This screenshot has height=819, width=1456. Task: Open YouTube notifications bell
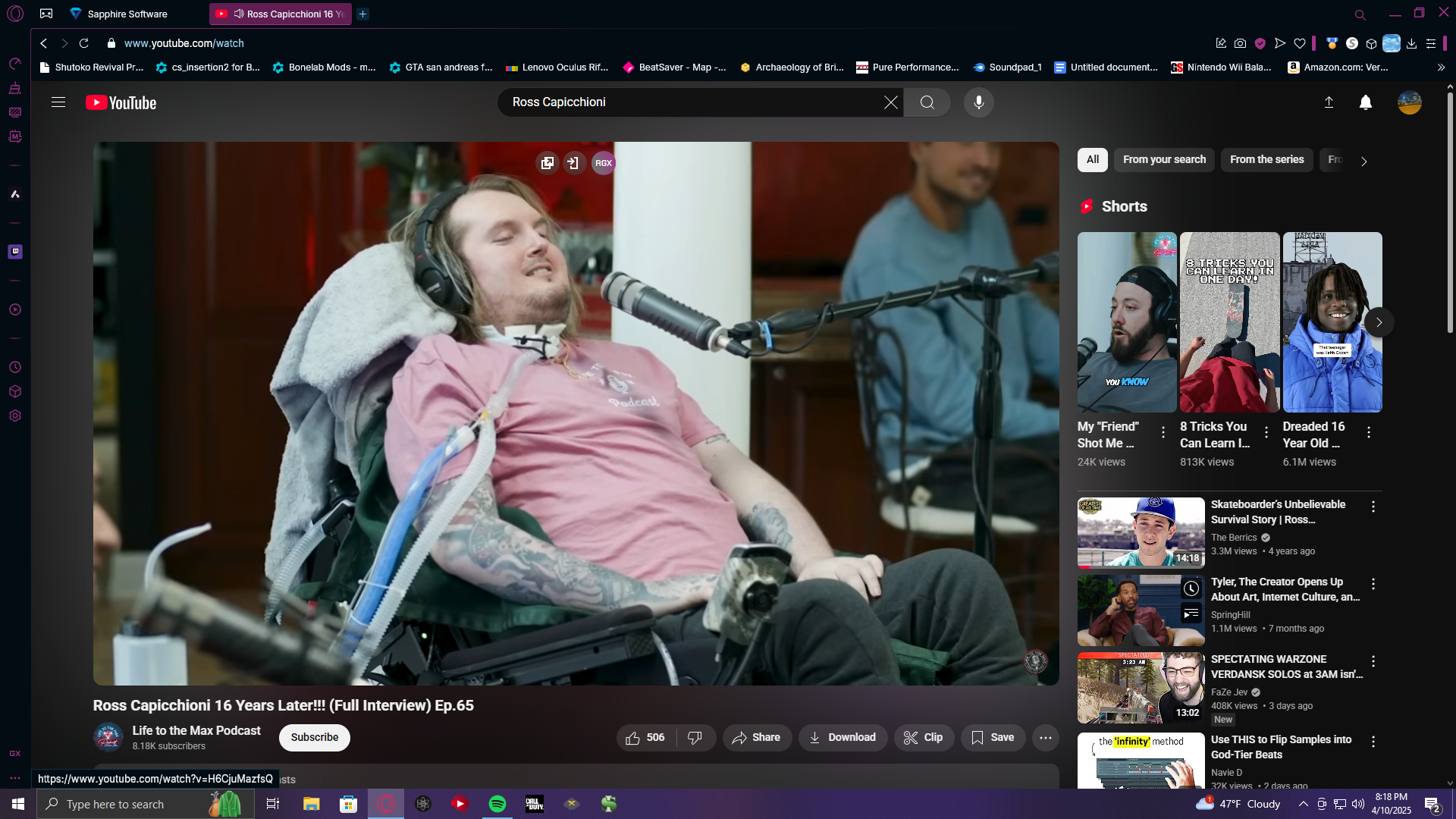click(x=1365, y=102)
